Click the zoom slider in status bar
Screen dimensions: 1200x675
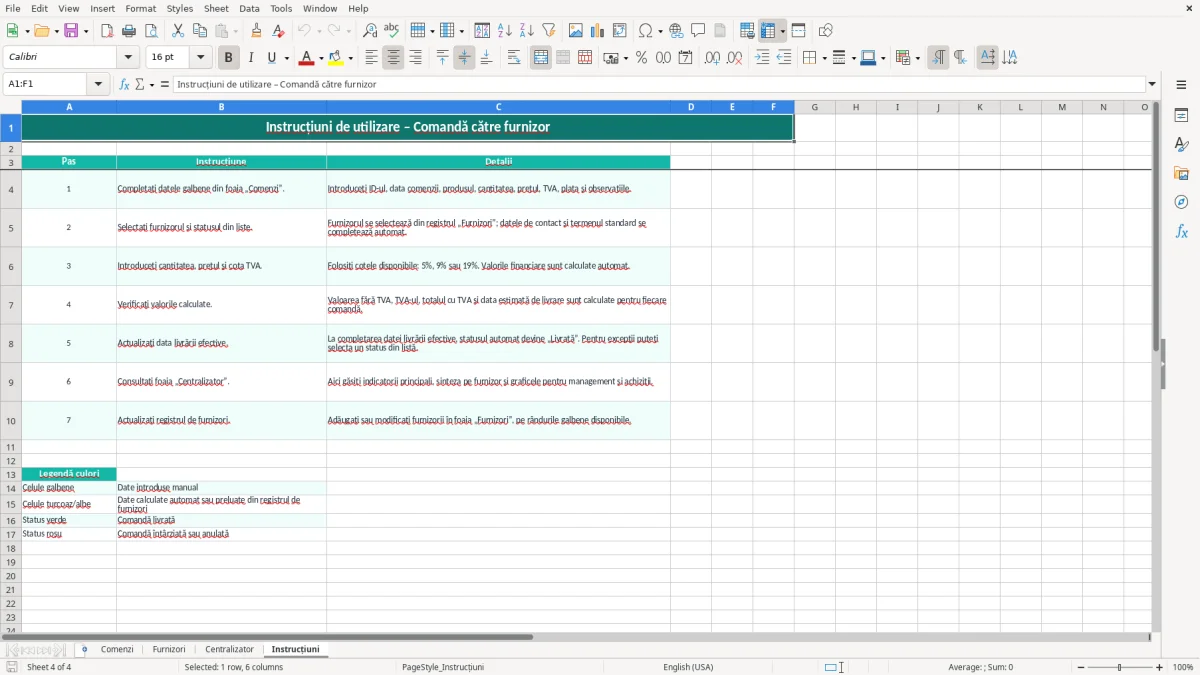pos(1119,667)
